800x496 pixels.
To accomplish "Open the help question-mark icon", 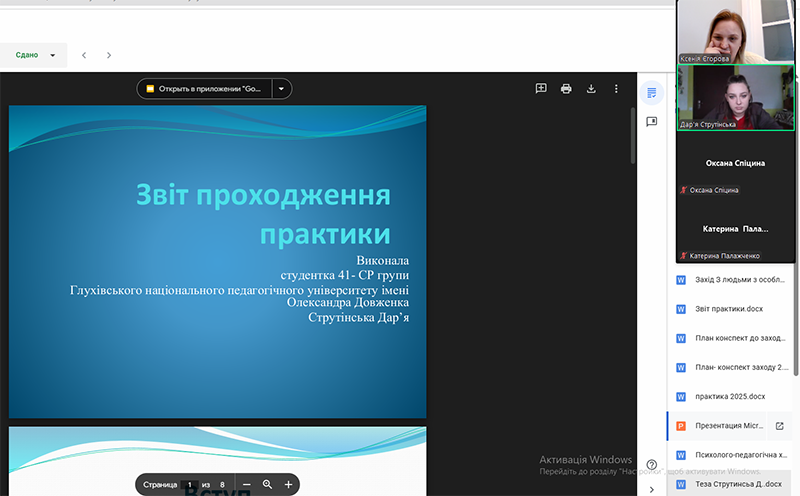I will (652, 464).
